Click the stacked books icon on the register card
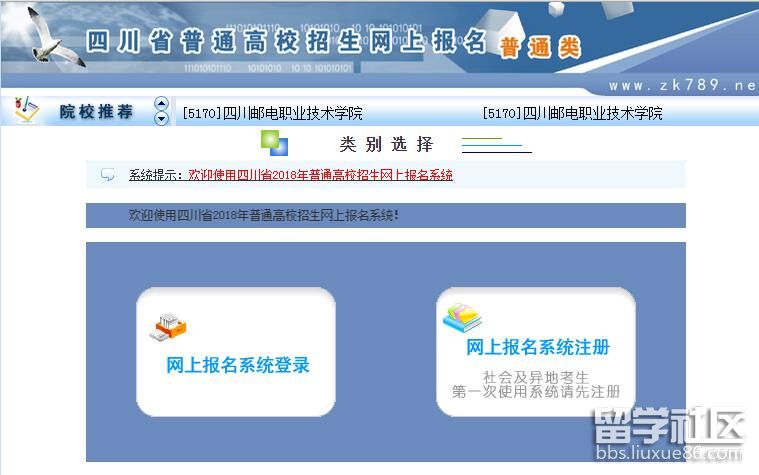759x475 pixels. pyautogui.click(x=462, y=317)
